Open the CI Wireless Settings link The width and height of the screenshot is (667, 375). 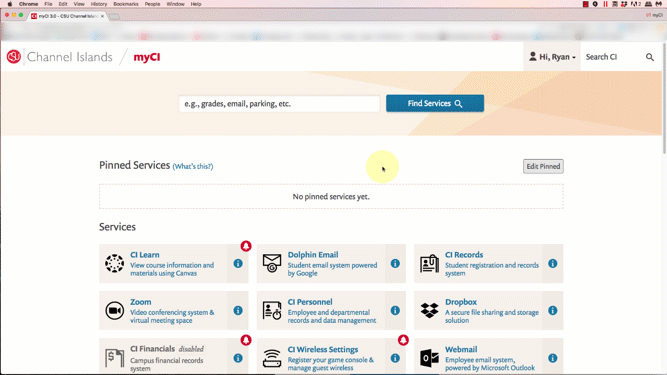[322, 349]
